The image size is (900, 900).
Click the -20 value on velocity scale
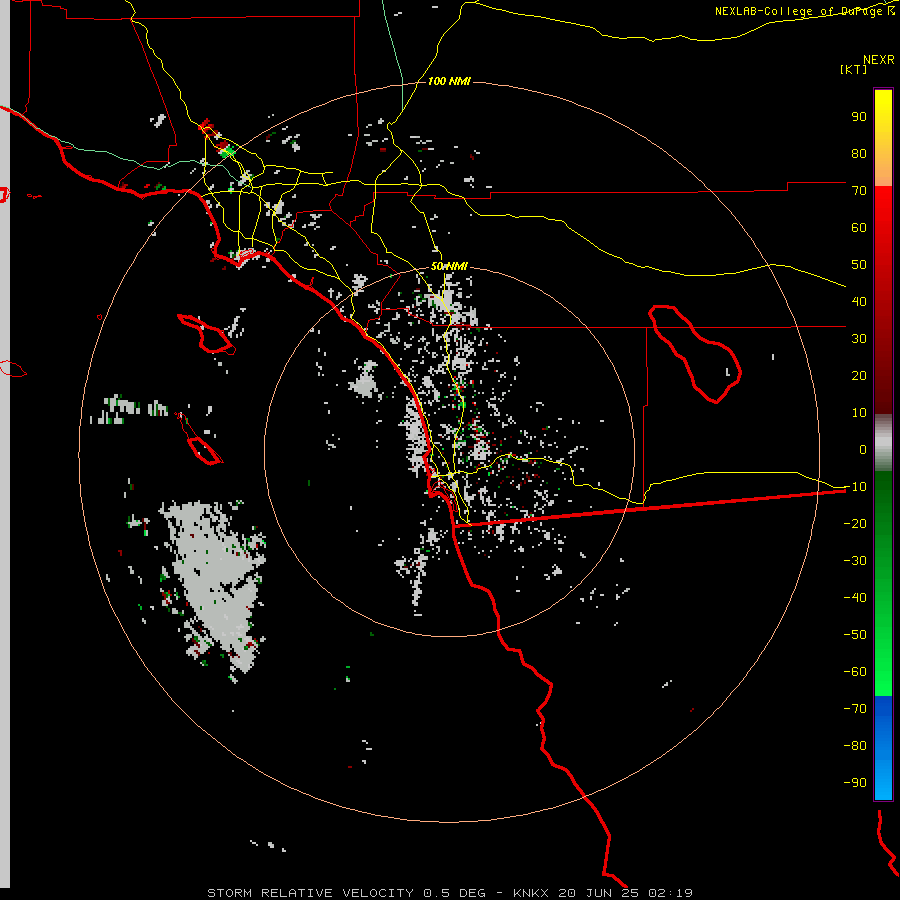[855, 524]
